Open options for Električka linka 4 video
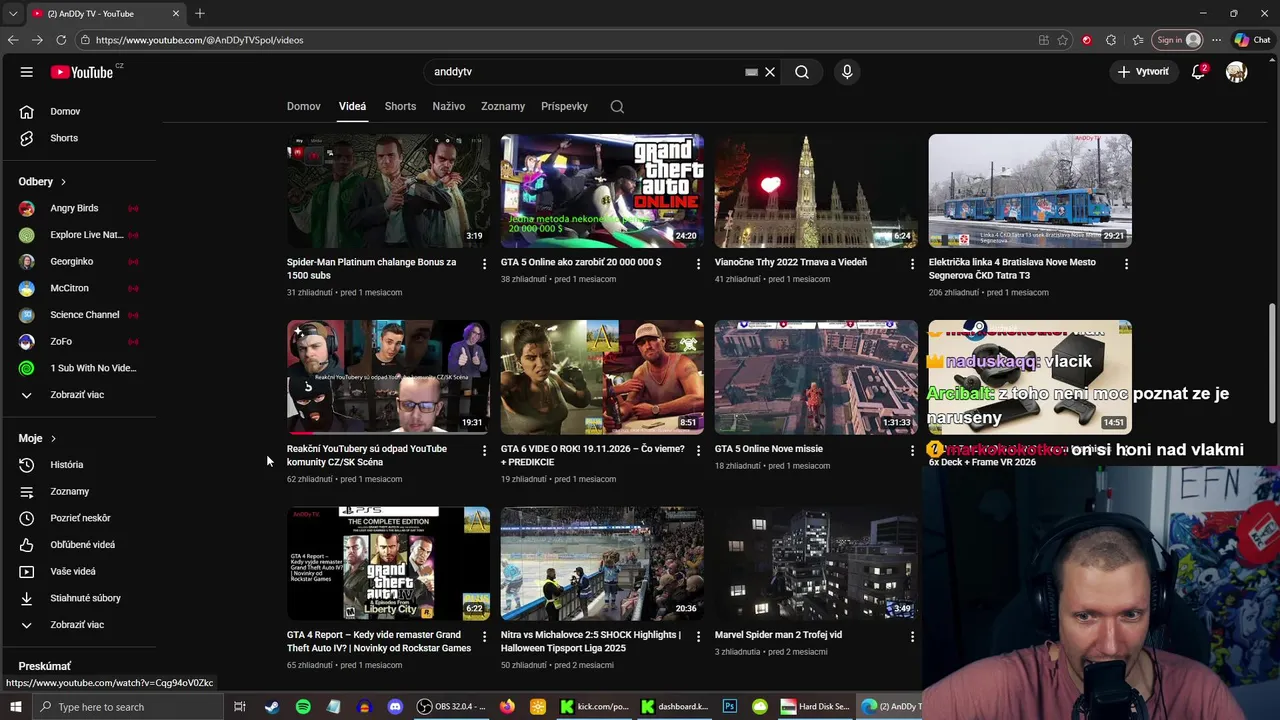This screenshot has width=1280, height=720. [x=1126, y=264]
